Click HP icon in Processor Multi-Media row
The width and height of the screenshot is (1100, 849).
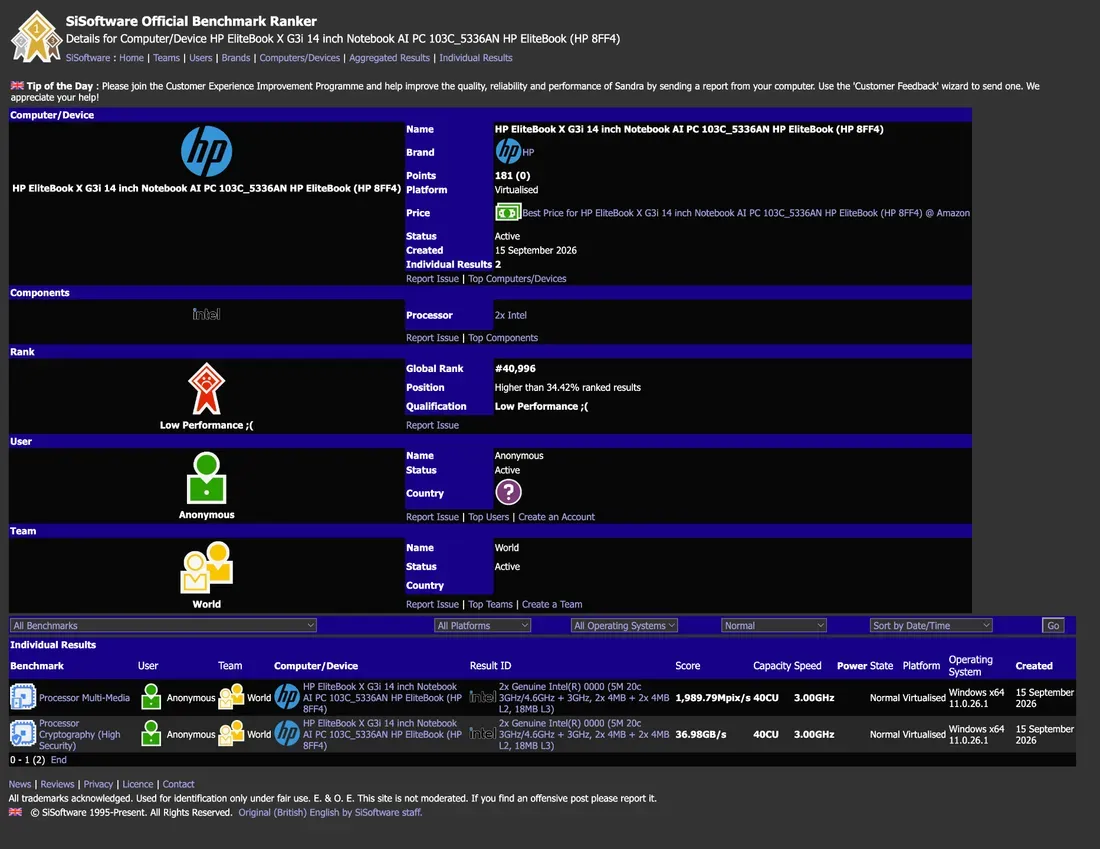click(287, 697)
